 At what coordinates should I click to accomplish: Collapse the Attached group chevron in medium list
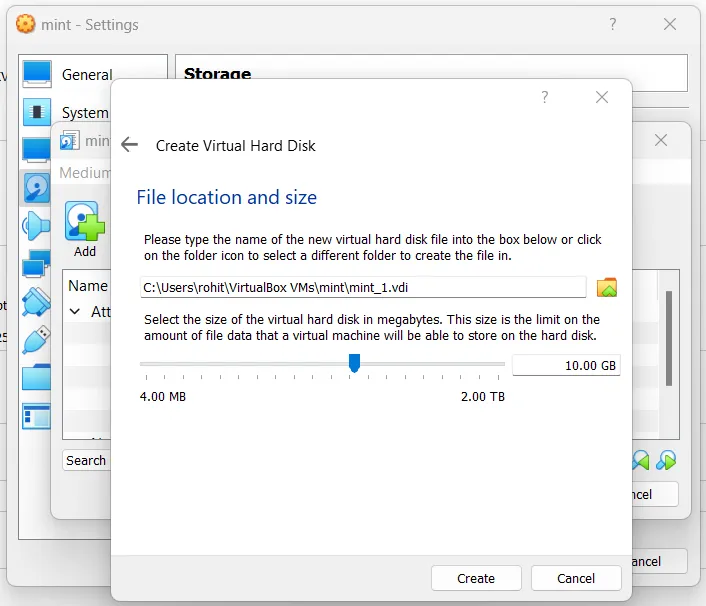(75, 312)
